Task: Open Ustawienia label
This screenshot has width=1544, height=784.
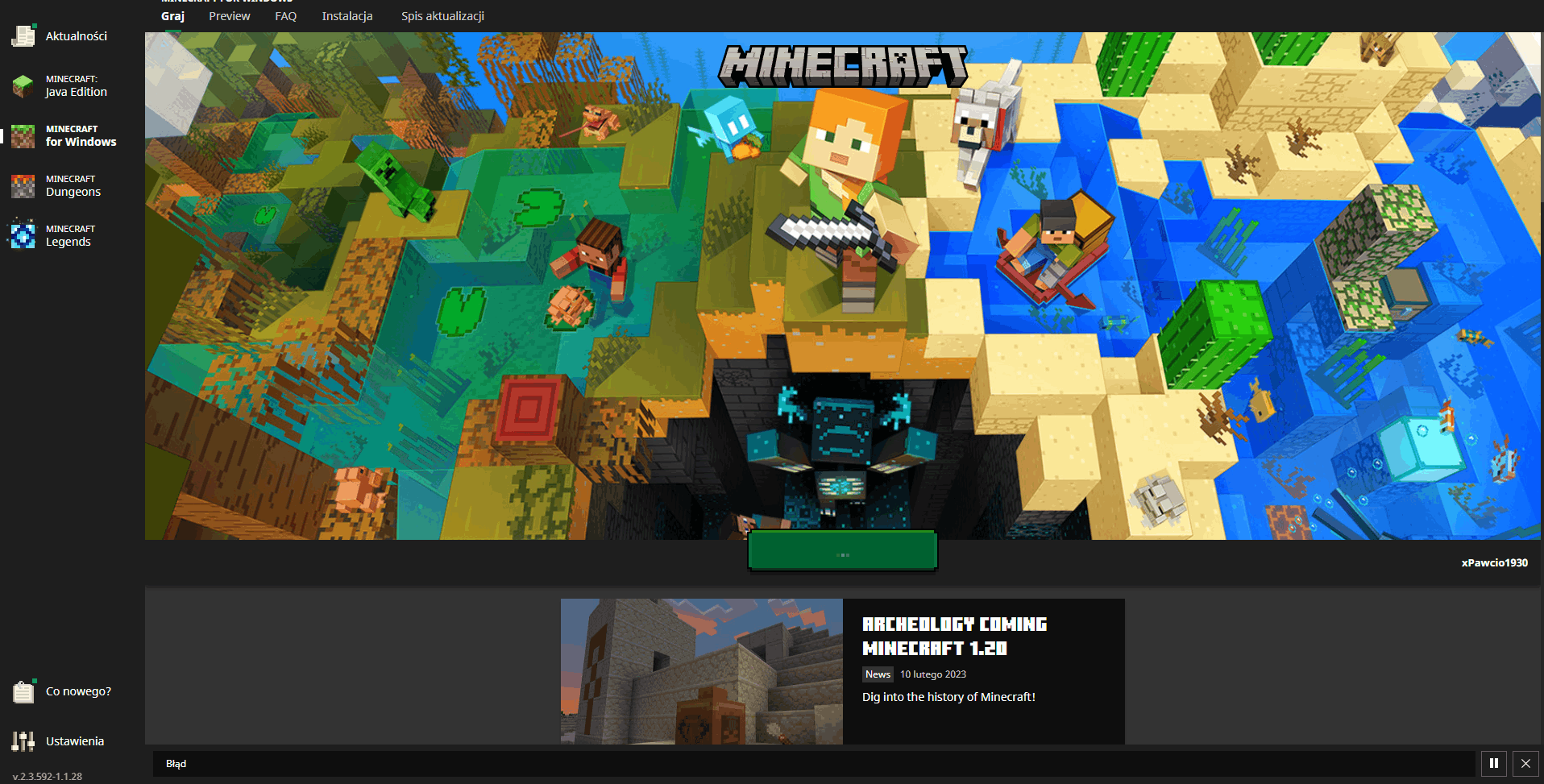Action: pyautogui.click(x=75, y=741)
